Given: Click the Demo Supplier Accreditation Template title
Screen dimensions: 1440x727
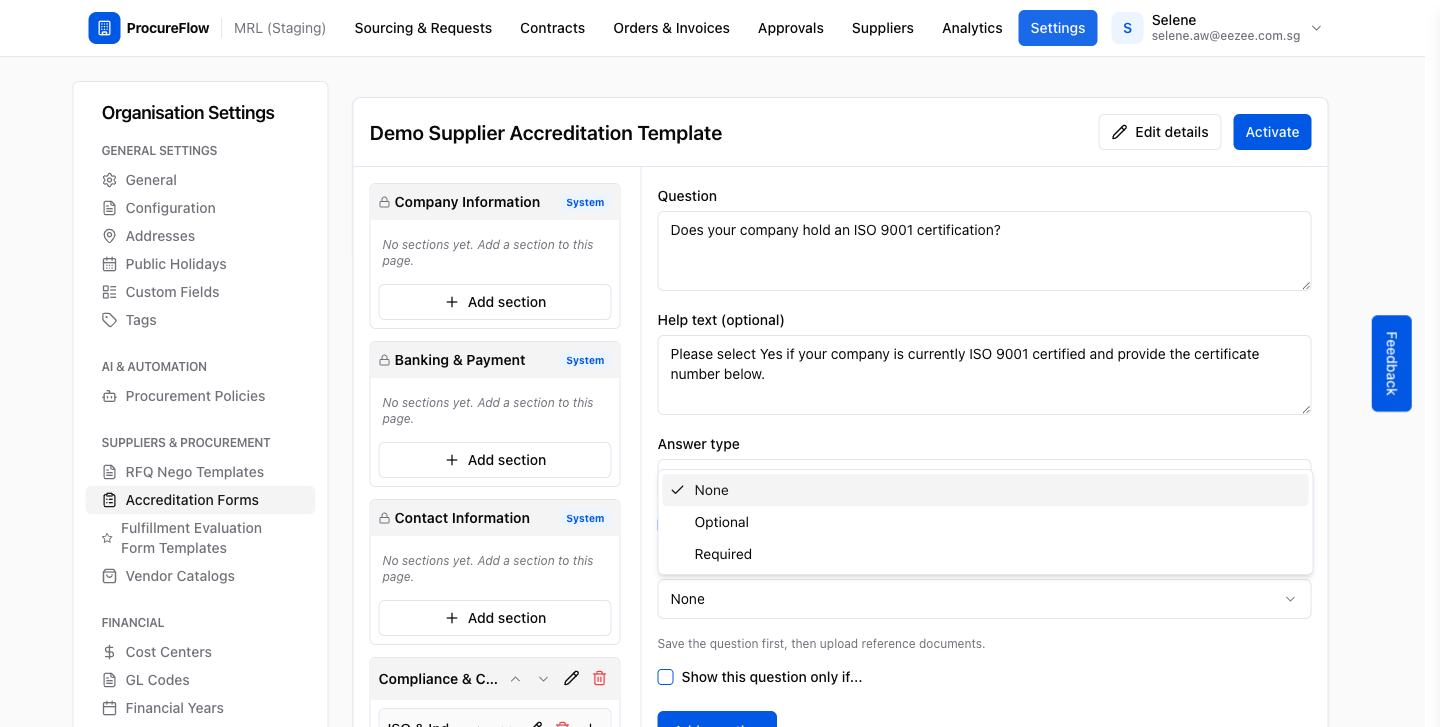Looking at the screenshot, I should (x=546, y=133).
